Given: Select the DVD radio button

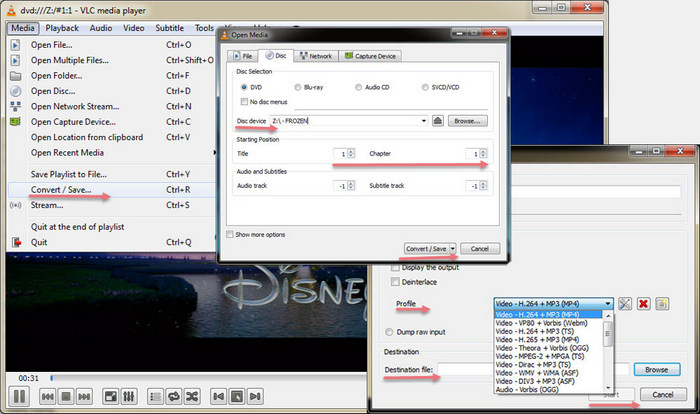Looking at the screenshot, I should pyautogui.click(x=244, y=87).
